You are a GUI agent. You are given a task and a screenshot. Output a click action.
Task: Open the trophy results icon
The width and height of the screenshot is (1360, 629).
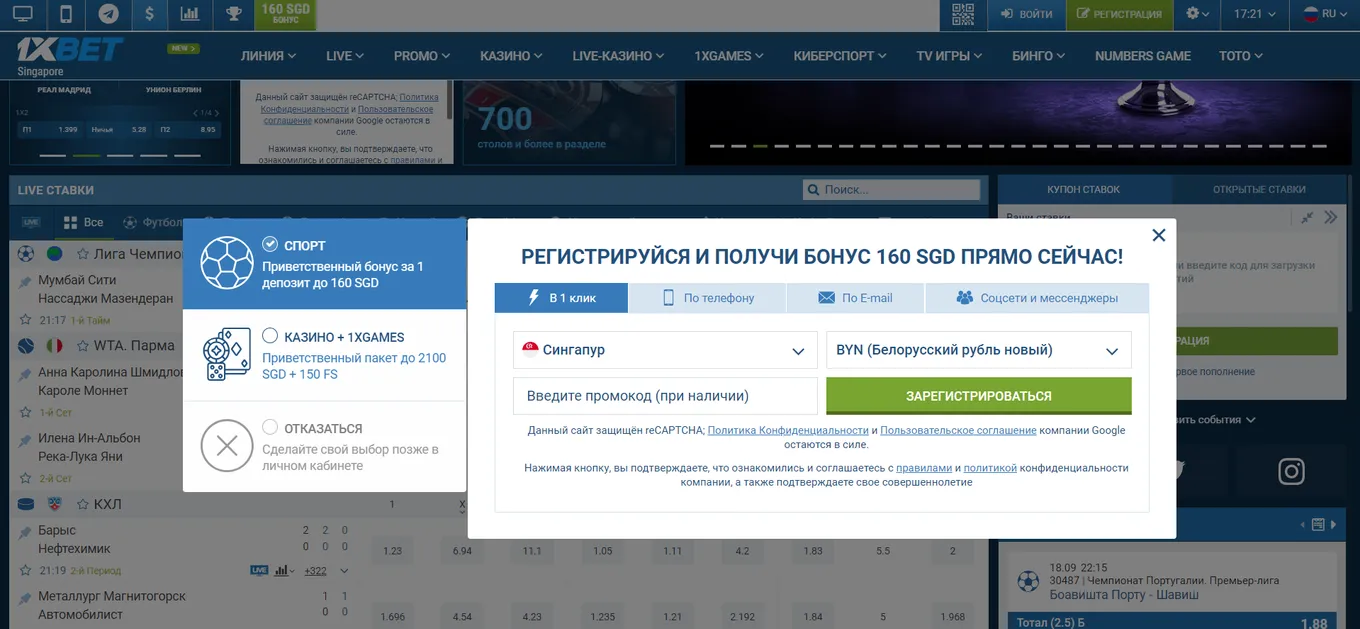[x=232, y=14]
